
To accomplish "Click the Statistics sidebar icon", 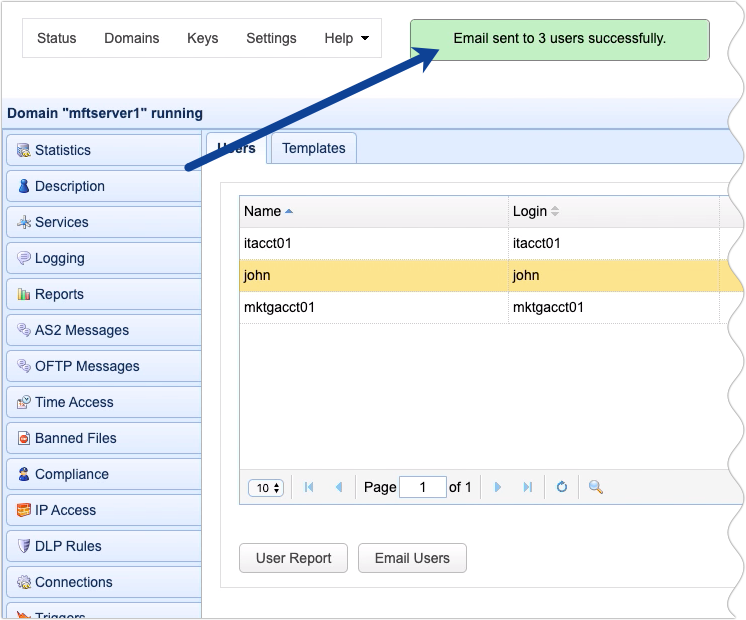I will click(x=23, y=150).
